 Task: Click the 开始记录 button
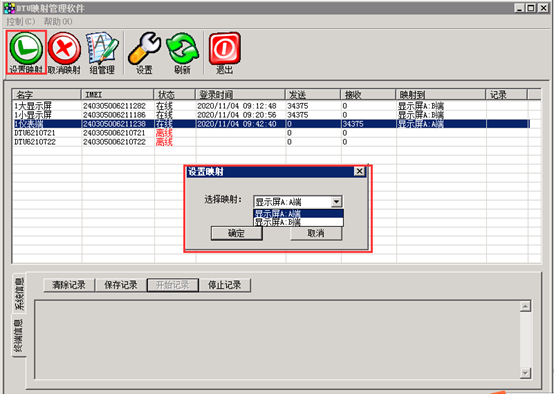point(173,285)
